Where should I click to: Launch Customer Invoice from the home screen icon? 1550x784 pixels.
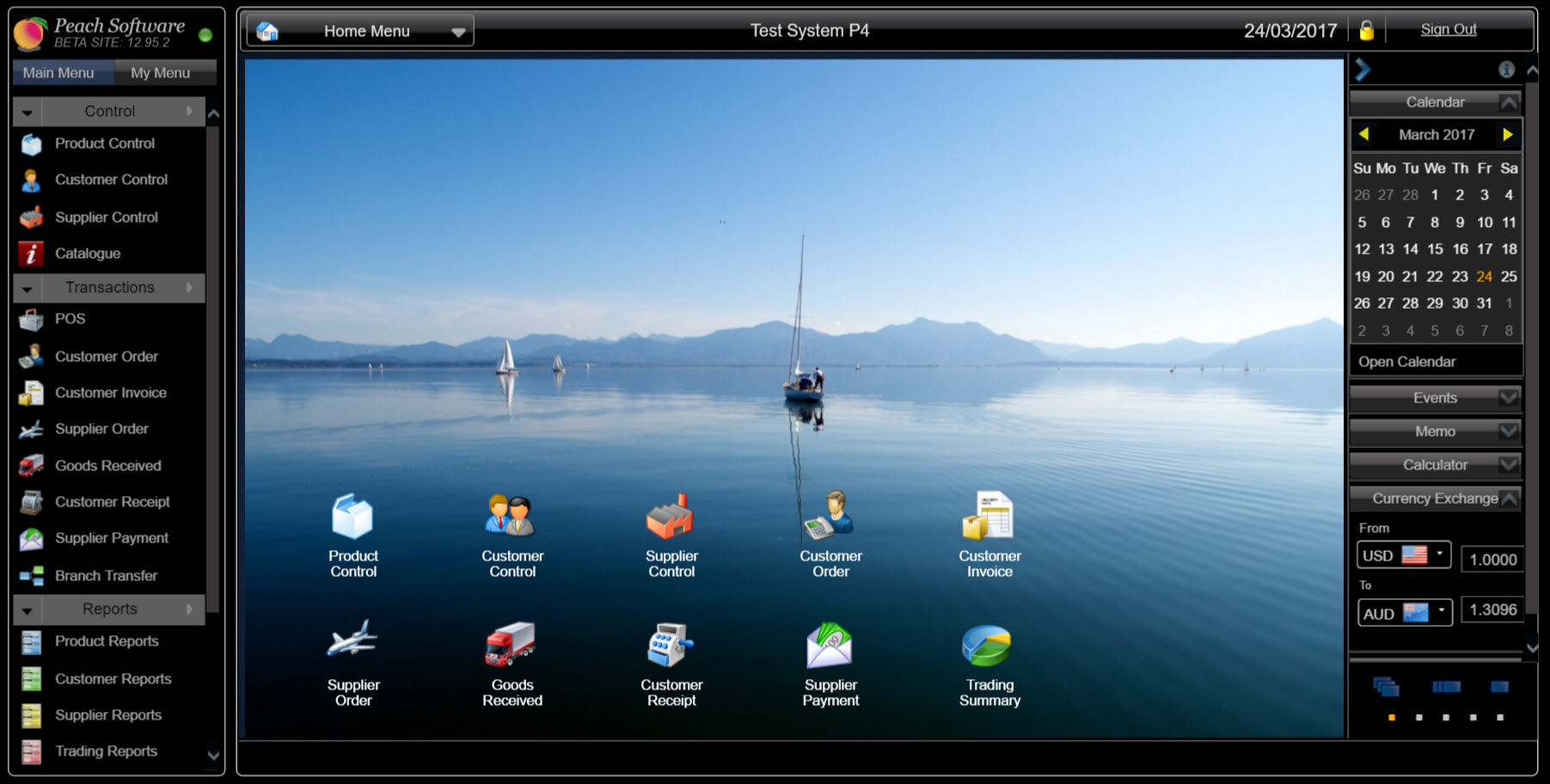tap(989, 517)
